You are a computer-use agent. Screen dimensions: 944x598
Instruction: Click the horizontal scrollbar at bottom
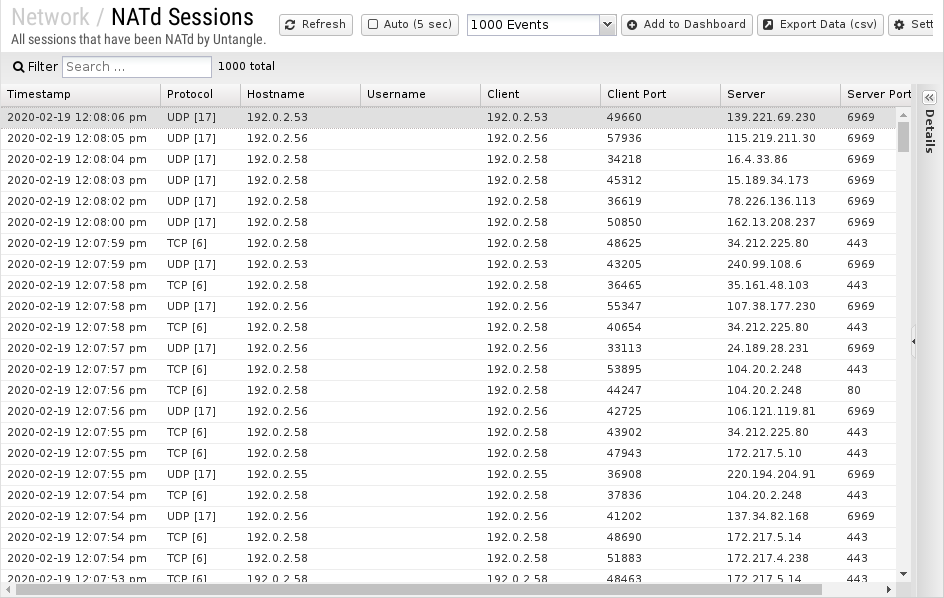point(450,590)
